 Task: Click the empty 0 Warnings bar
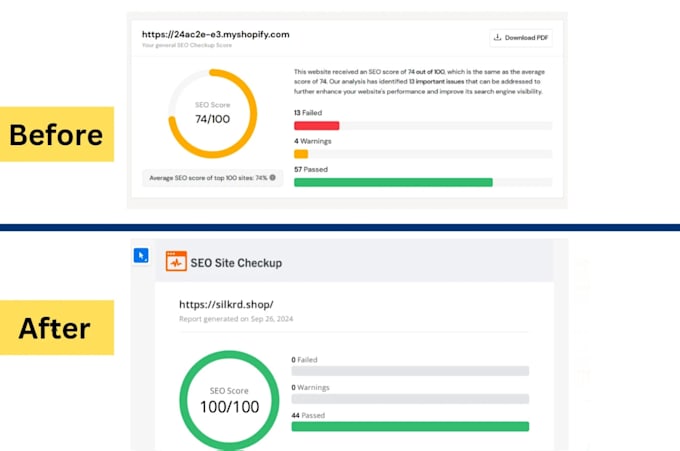[x=410, y=399]
